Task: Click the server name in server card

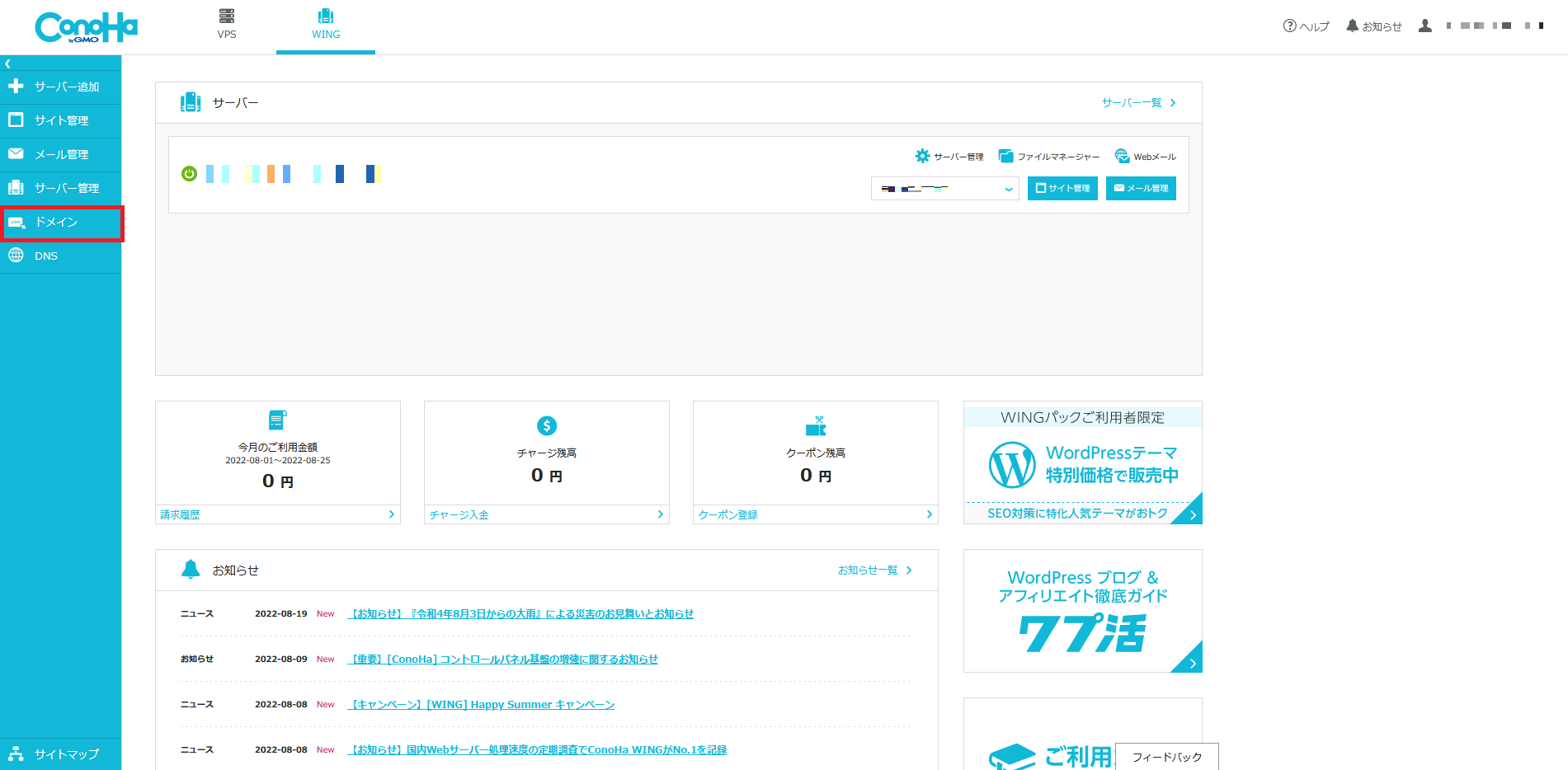Action: point(294,174)
